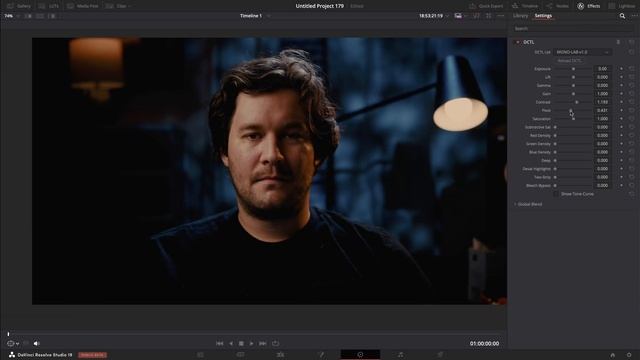This screenshot has height=360, width=640.
Task: Open Project Manager home icon
Action: pyautogui.click(x=613, y=355)
